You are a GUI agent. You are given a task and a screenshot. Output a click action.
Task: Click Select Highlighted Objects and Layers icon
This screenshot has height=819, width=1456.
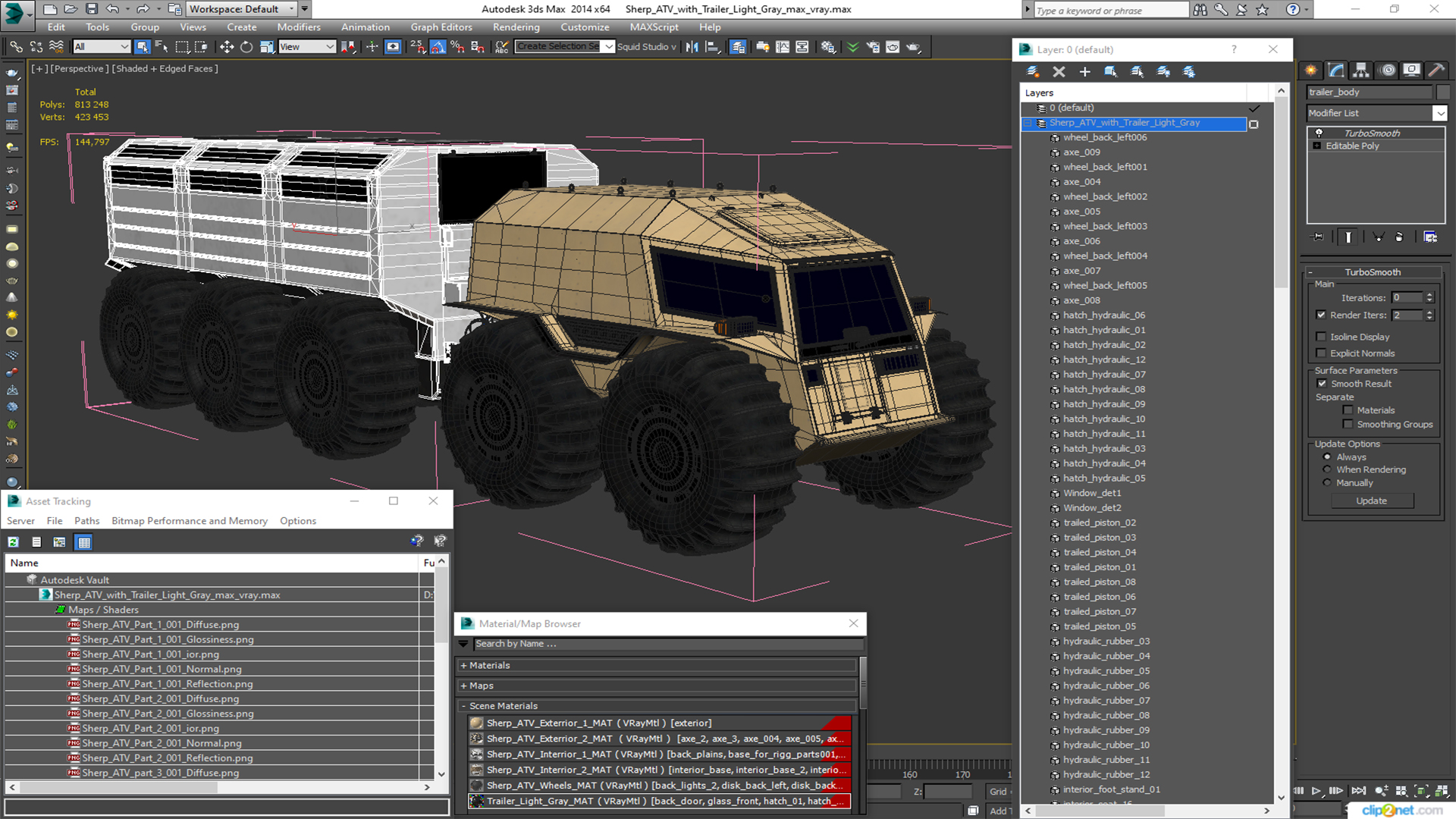1111,71
